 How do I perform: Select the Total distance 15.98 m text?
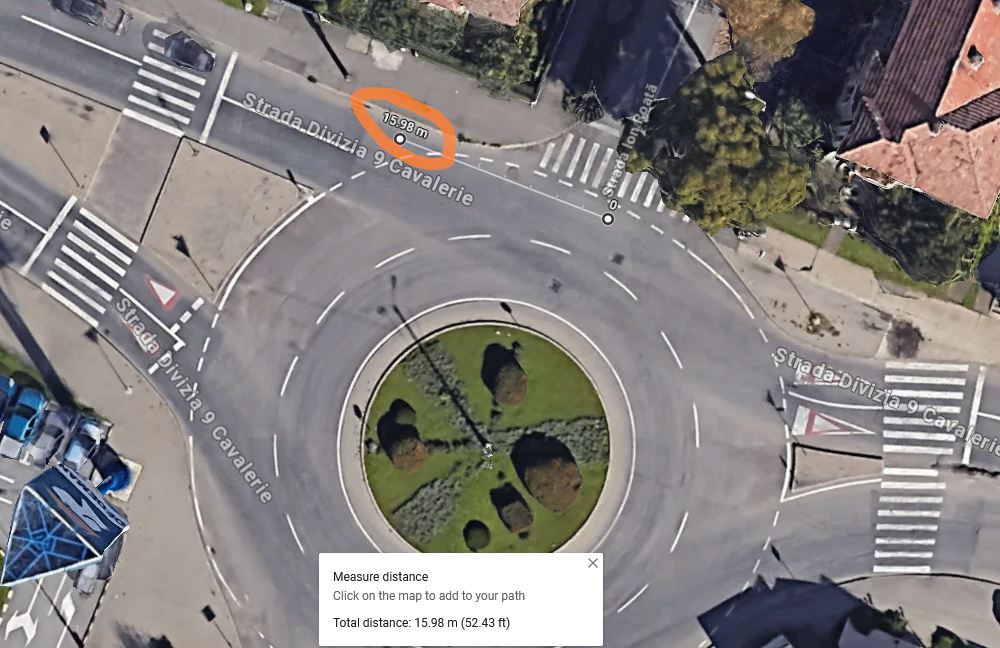(421, 622)
